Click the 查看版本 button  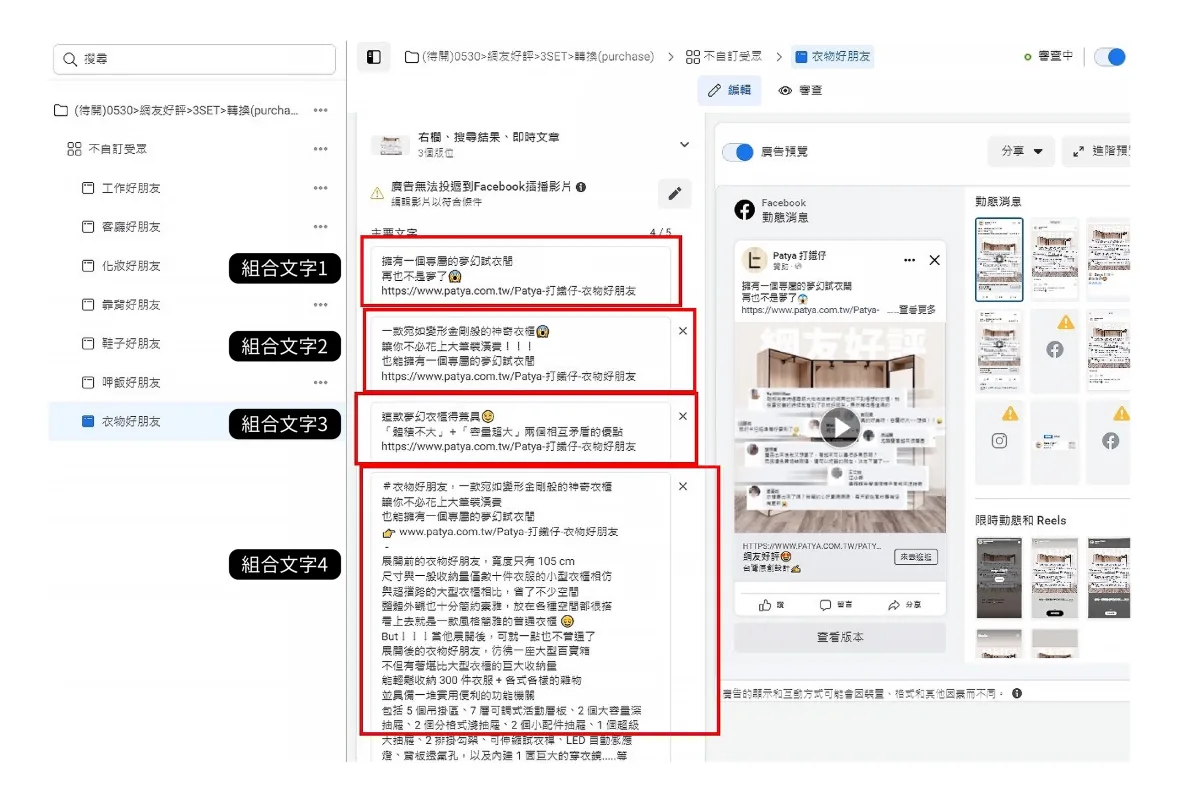pyautogui.click(x=840, y=637)
